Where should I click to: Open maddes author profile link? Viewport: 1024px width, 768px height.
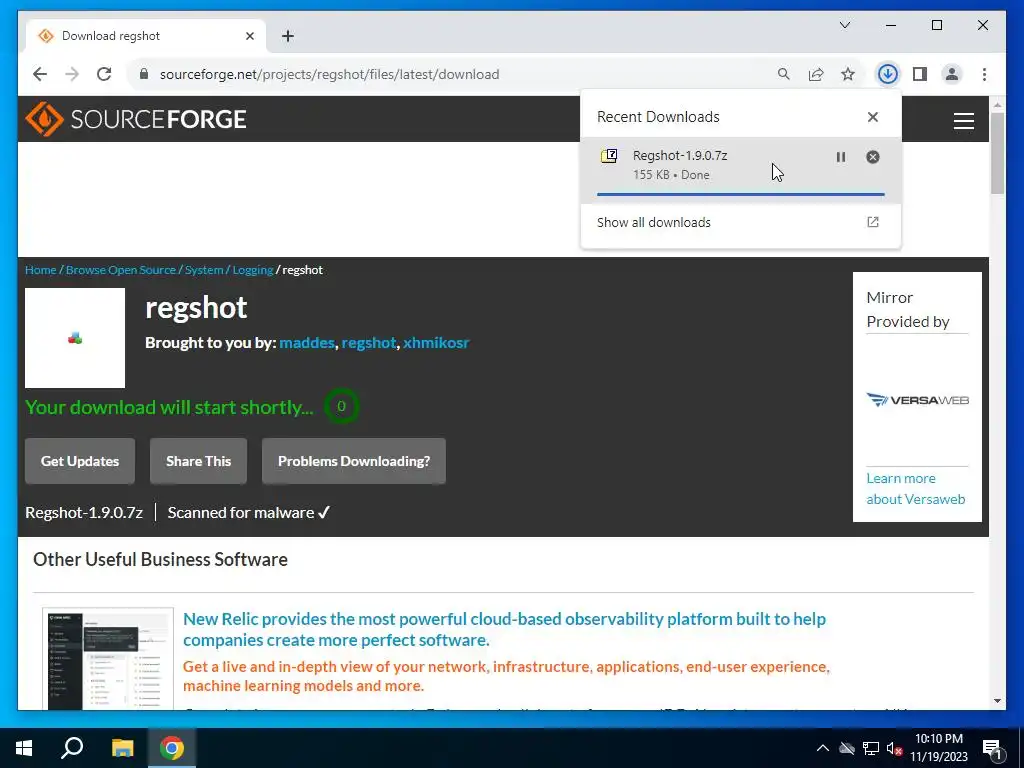[307, 343]
